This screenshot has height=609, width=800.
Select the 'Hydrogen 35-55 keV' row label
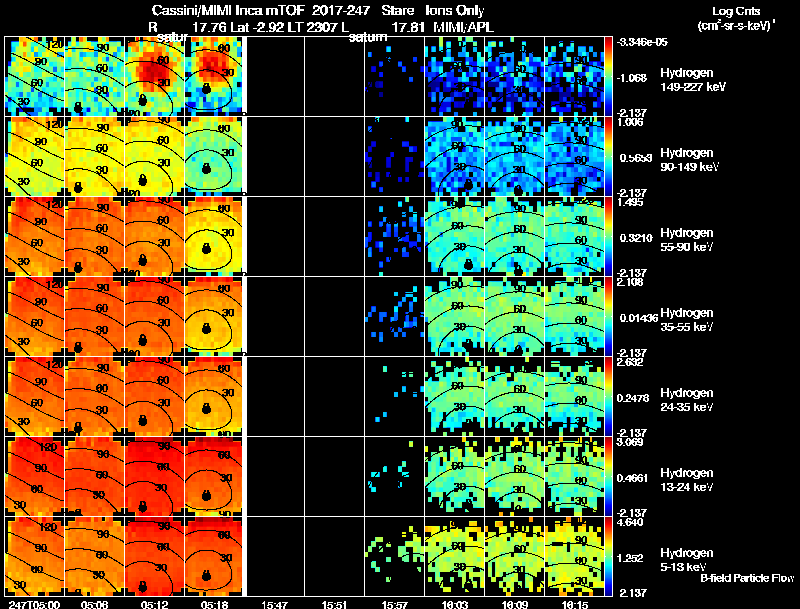pos(687,320)
